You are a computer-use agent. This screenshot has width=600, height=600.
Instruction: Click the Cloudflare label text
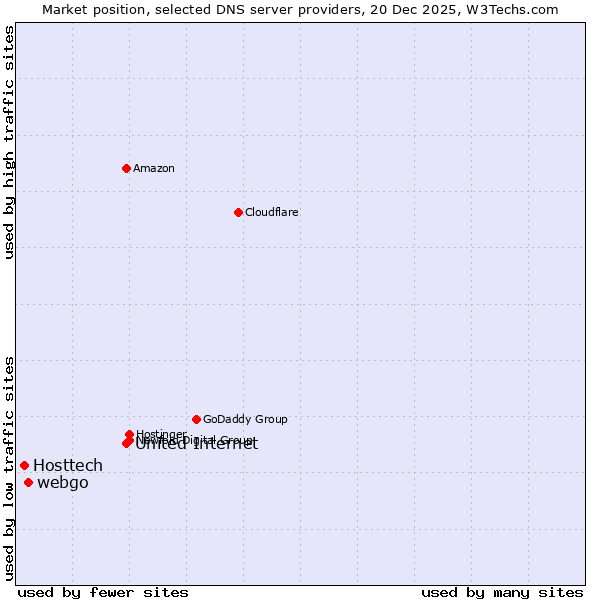(x=271, y=212)
